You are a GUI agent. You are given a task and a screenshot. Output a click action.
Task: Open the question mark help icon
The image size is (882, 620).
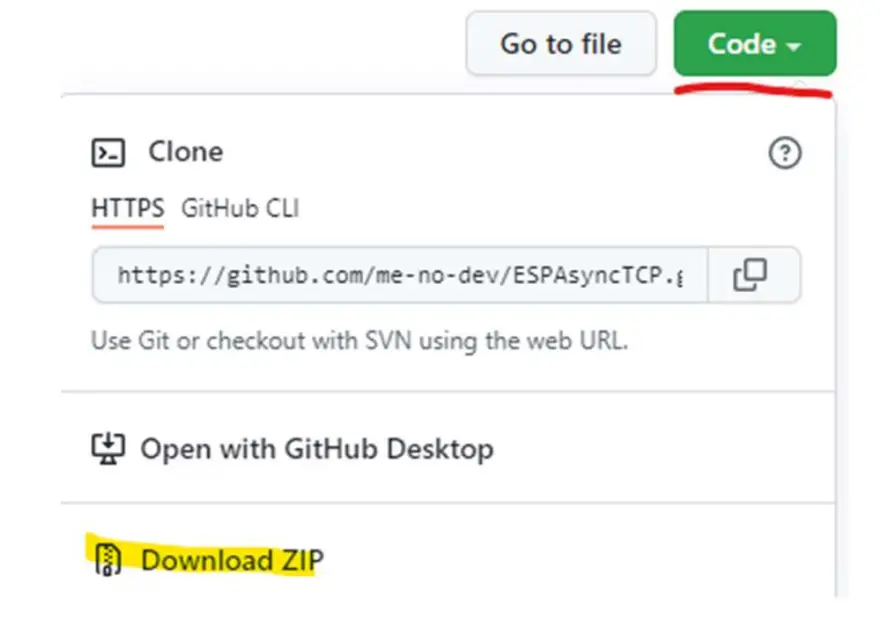[785, 153]
